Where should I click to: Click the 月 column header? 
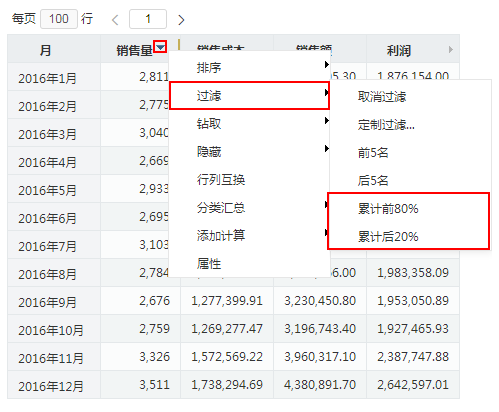tap(54, 50)
